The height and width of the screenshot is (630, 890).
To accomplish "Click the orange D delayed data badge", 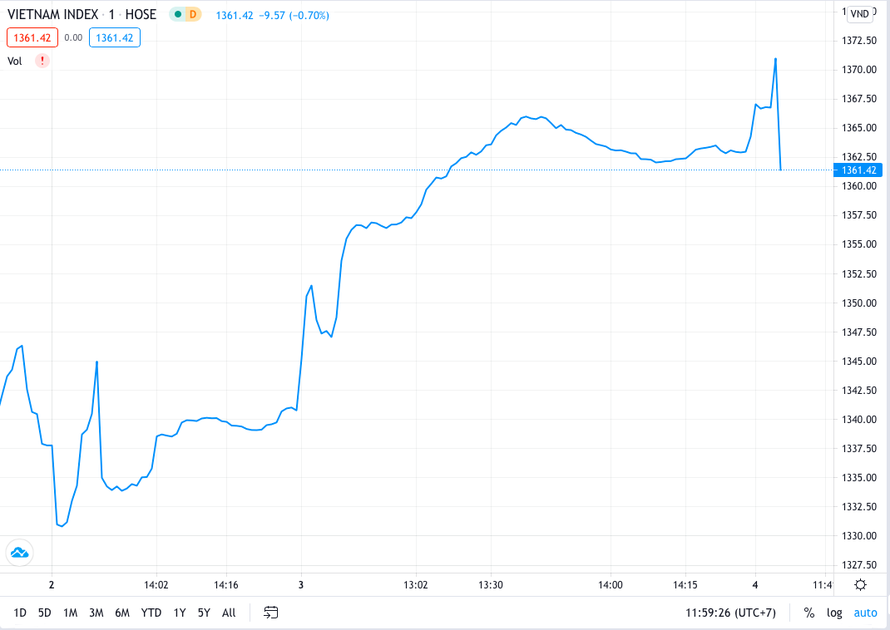I will pos(193,15).
